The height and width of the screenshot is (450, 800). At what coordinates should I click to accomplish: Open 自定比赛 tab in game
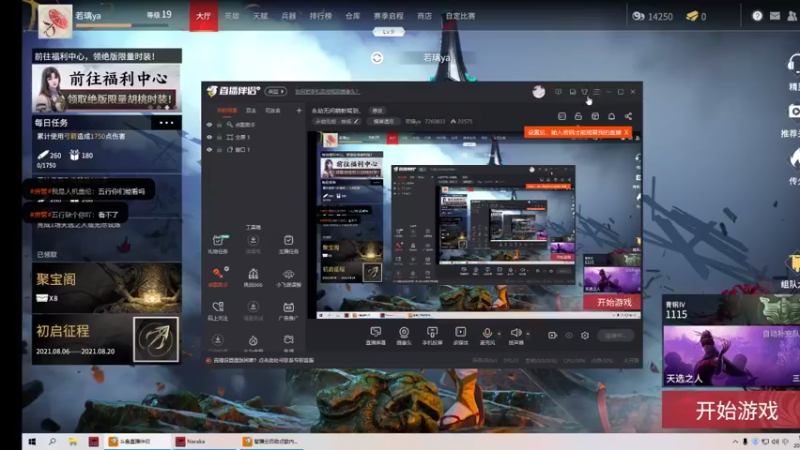point(460,16)
